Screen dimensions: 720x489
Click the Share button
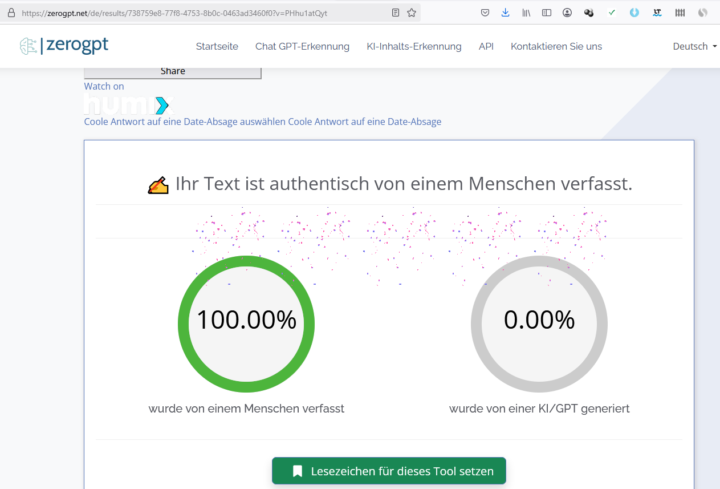pos(173,72)
